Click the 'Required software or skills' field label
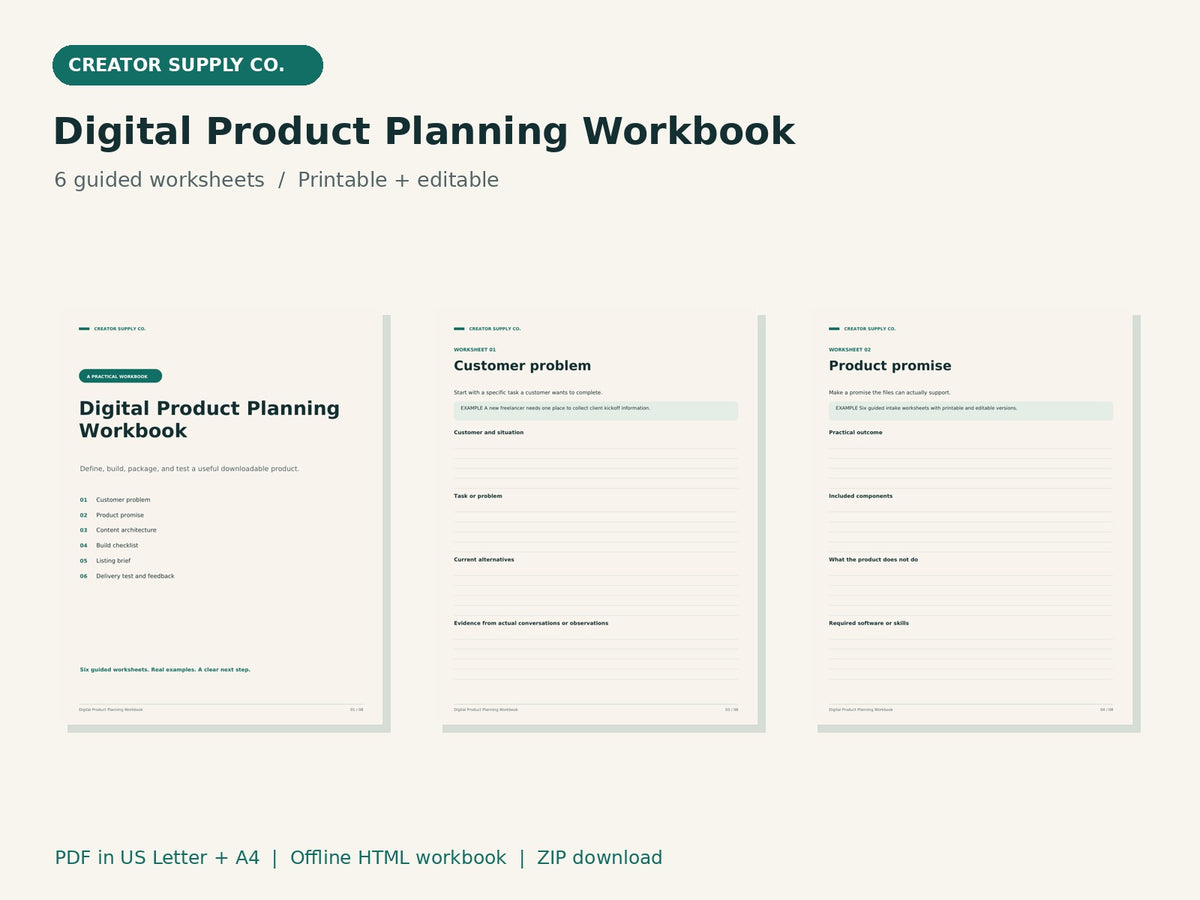 tap(869, 623)
